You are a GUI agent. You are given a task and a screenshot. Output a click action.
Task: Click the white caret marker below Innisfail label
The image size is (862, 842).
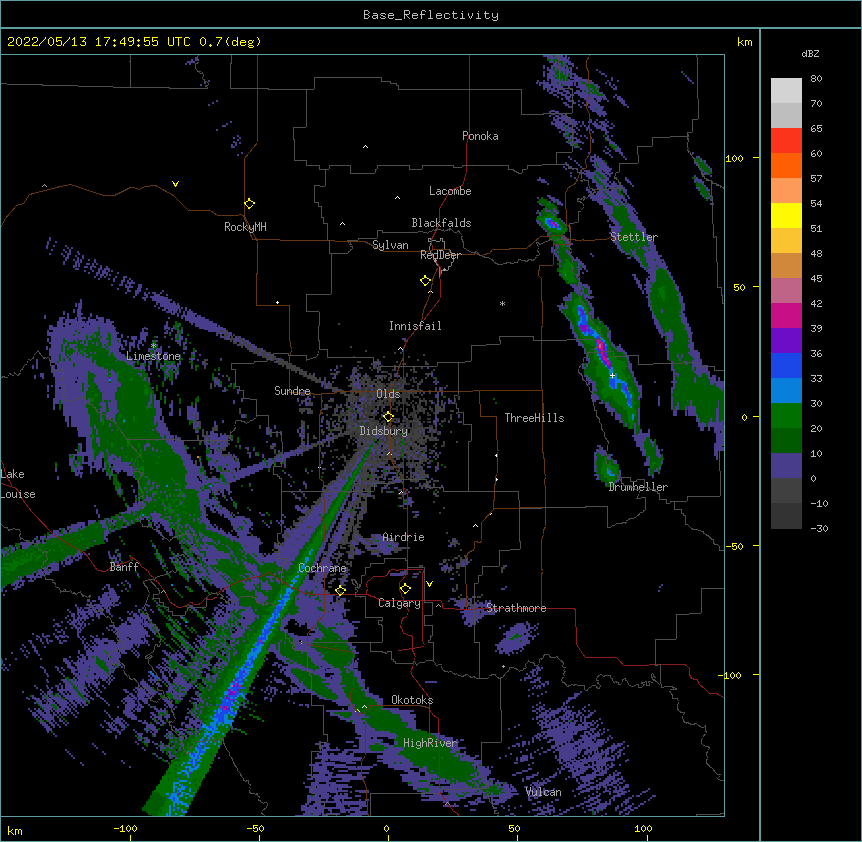coord(400,349)
